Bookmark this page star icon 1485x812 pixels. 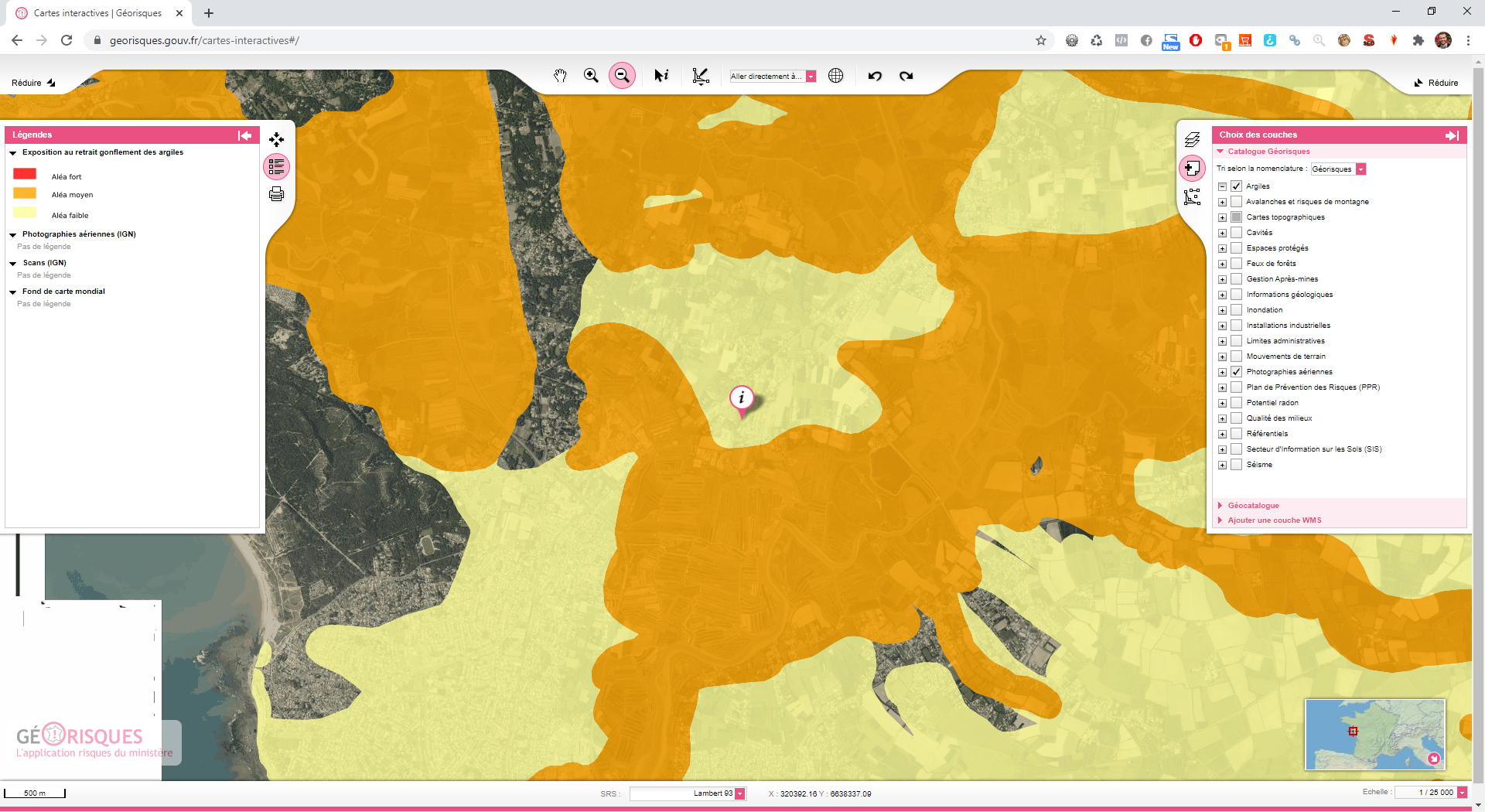point(1041,40)
